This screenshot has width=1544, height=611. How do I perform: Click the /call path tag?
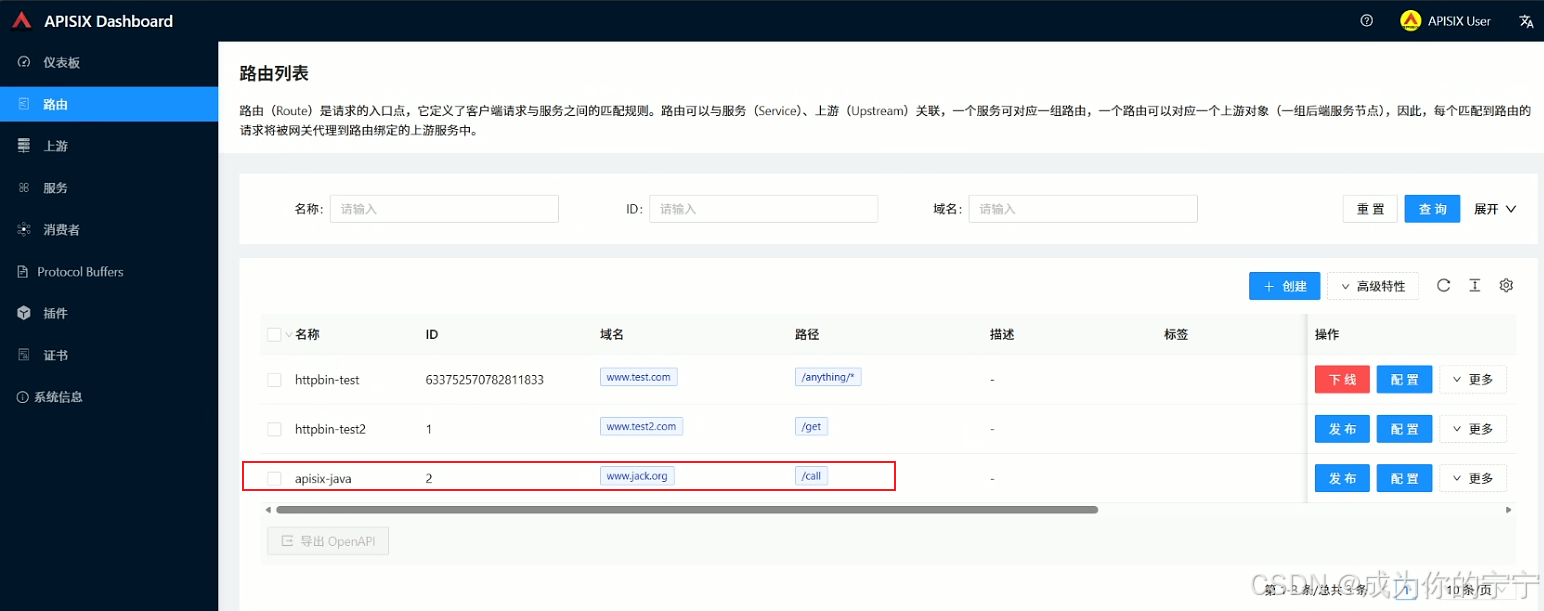pos(811,476)
